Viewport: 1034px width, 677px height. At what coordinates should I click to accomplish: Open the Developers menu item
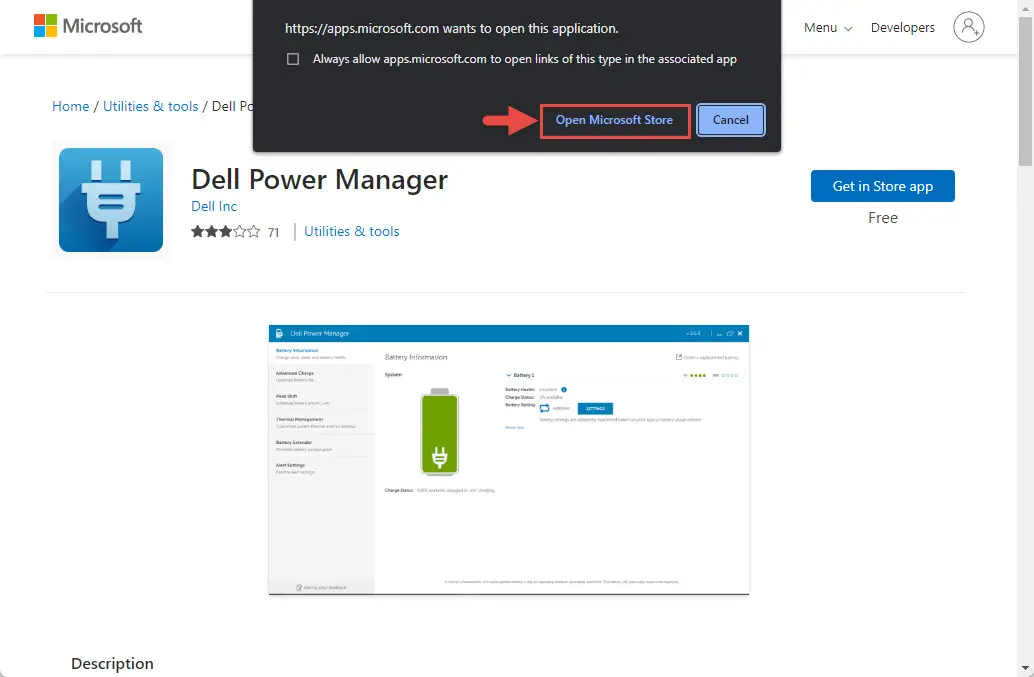point(902,28)
